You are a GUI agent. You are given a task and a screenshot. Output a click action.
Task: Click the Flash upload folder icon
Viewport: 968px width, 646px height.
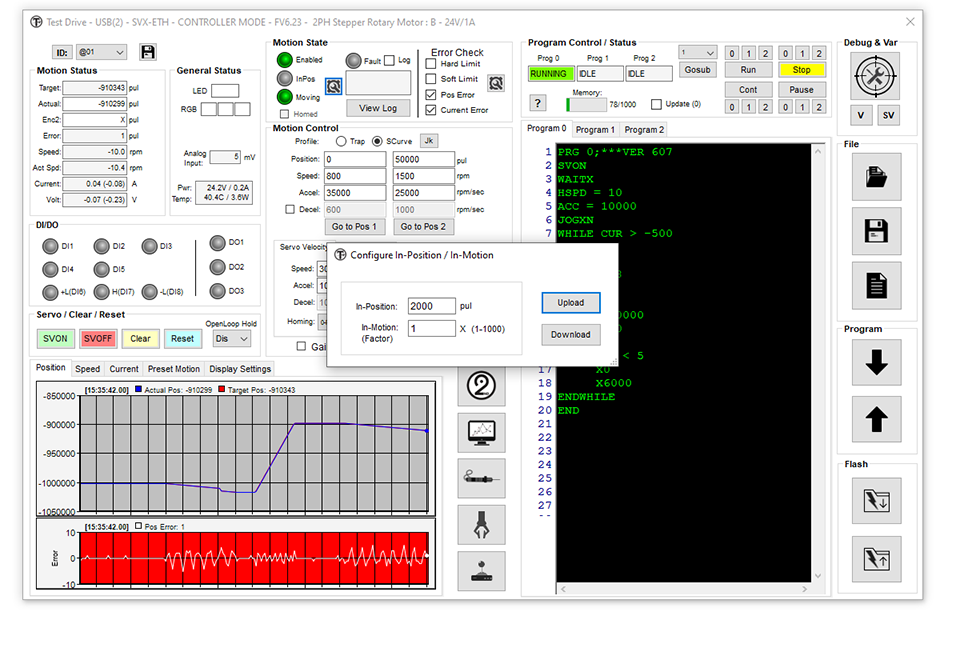pyautogui.click(x=876, y=560)
